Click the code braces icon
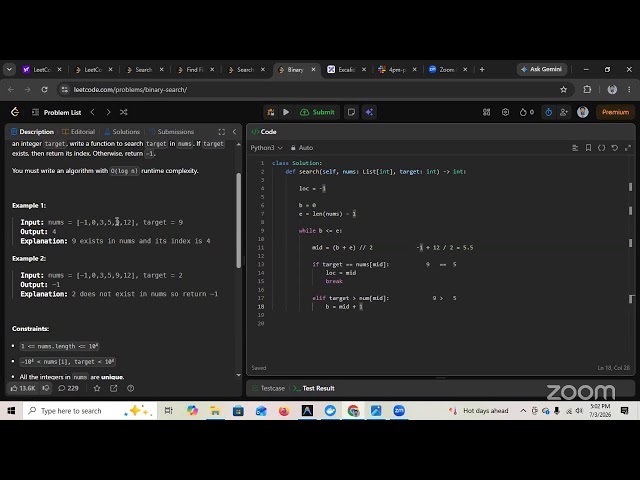This screenshot has width=640, height=480. point(601,148)
